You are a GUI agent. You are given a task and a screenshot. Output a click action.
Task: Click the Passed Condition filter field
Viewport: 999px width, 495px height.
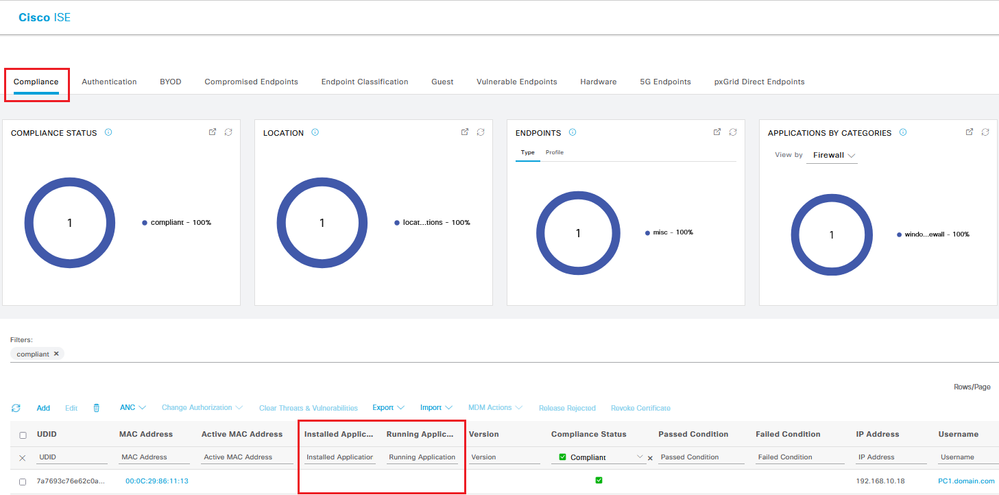701,457
